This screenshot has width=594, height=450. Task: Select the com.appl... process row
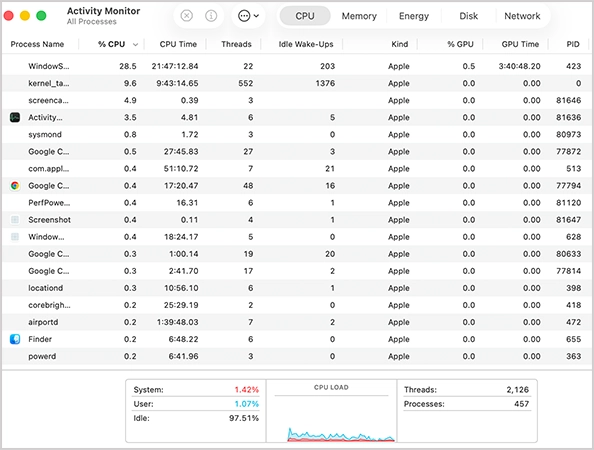click(297, 169)
